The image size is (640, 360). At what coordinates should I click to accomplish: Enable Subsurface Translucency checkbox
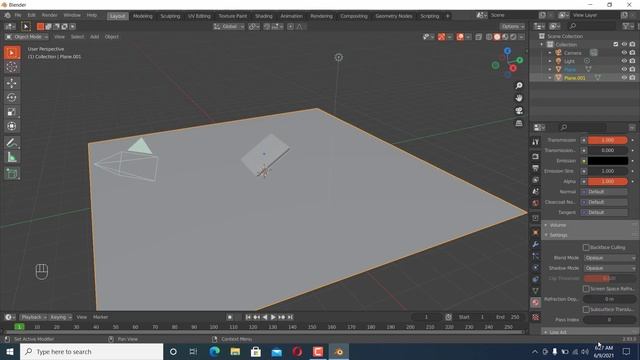point(586,309)
